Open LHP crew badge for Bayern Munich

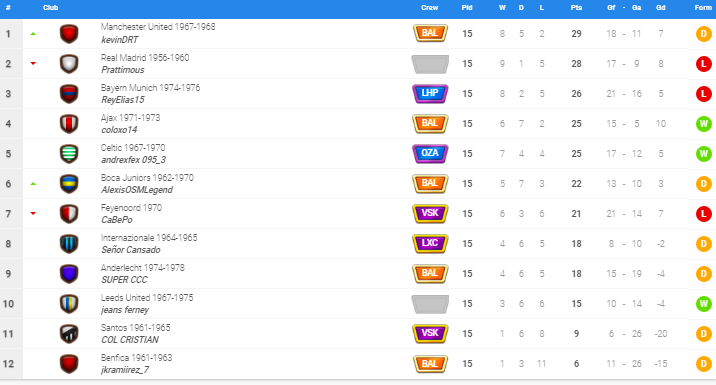click(430, 94)
